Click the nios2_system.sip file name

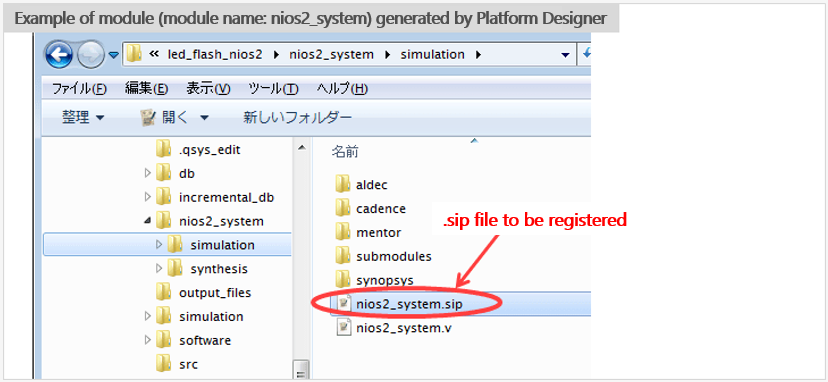click(x=410, y=304)
